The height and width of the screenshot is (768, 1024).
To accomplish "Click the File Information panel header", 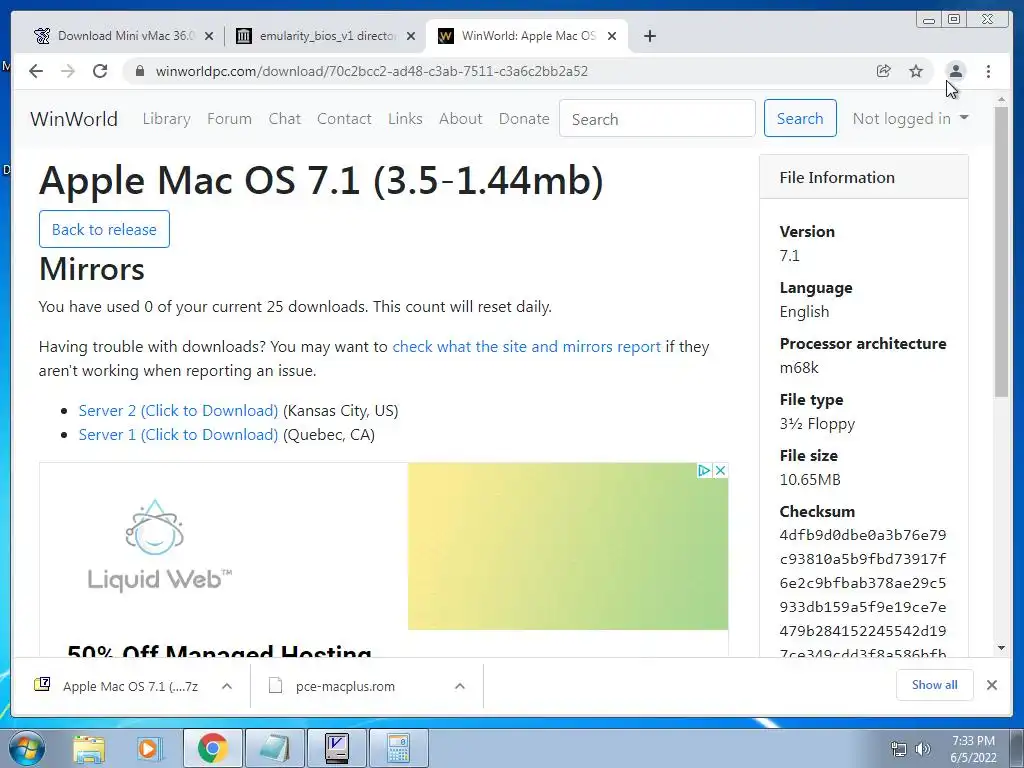I will click(x=863, y=177).
